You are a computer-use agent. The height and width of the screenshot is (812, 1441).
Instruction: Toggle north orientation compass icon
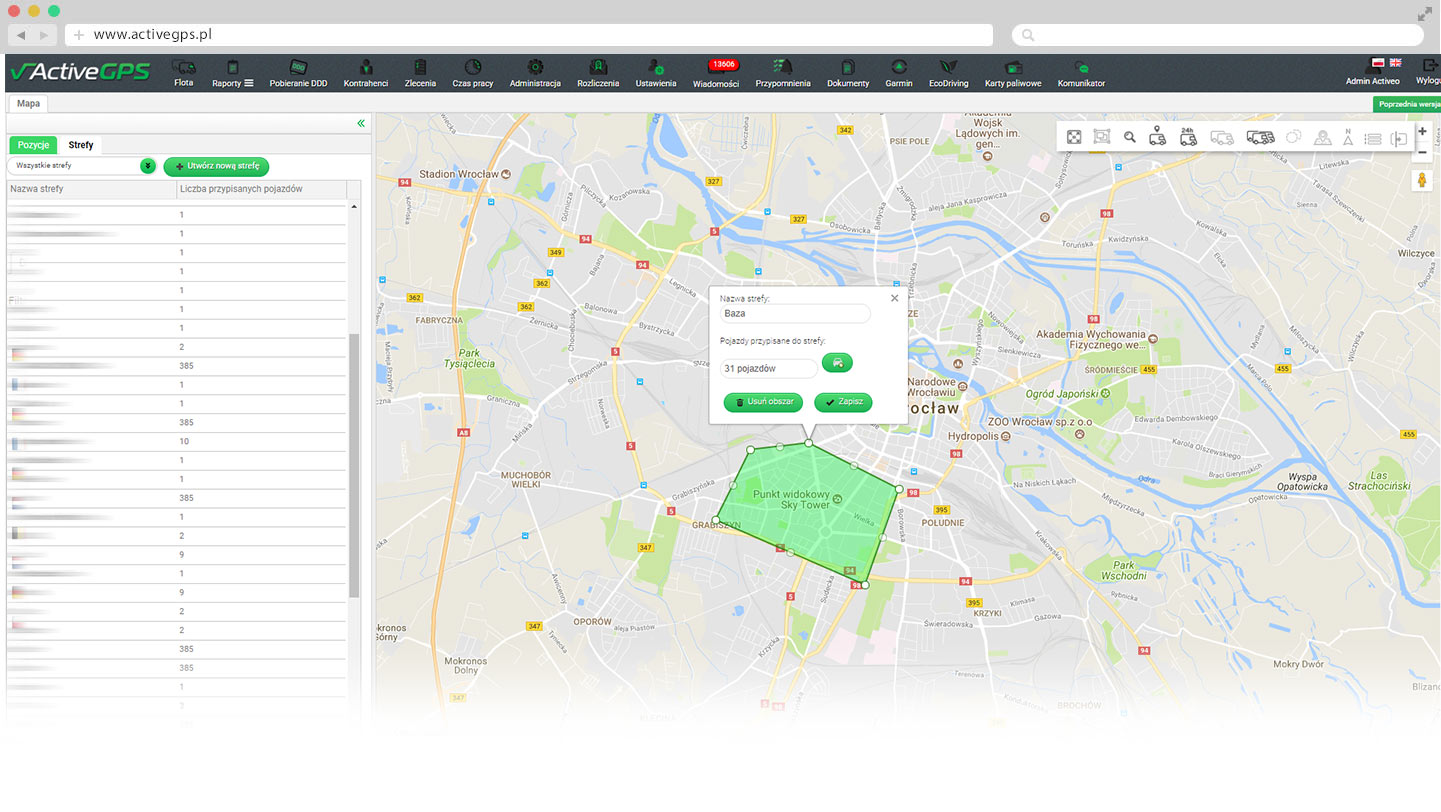[1348, 137]
